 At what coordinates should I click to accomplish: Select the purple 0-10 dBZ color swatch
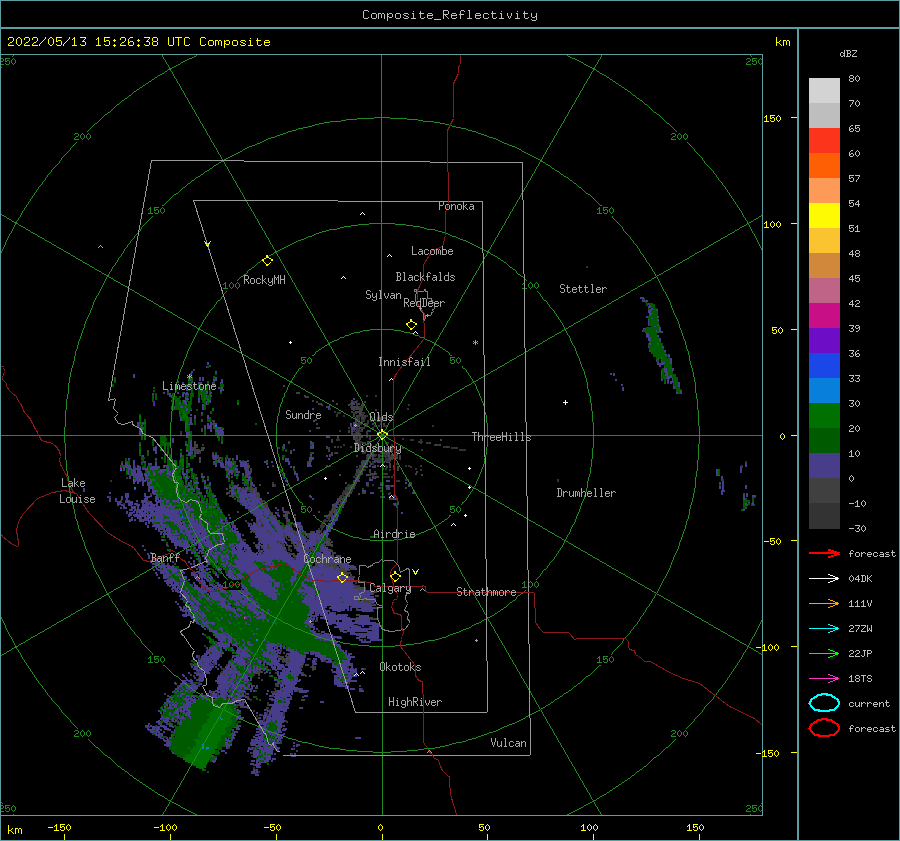click(824, 465)
